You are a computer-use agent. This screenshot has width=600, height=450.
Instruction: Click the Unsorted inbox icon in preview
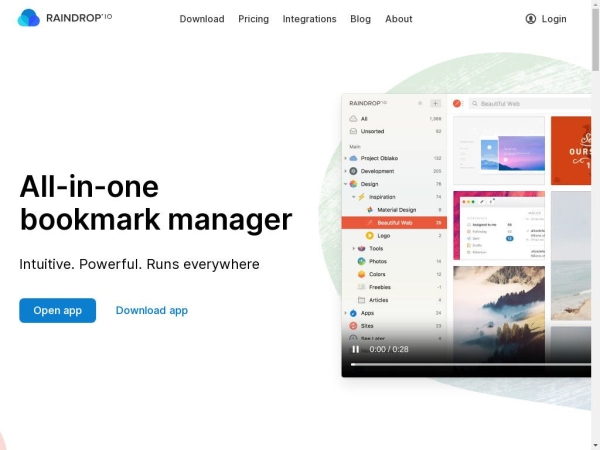[x=353, y=131]
